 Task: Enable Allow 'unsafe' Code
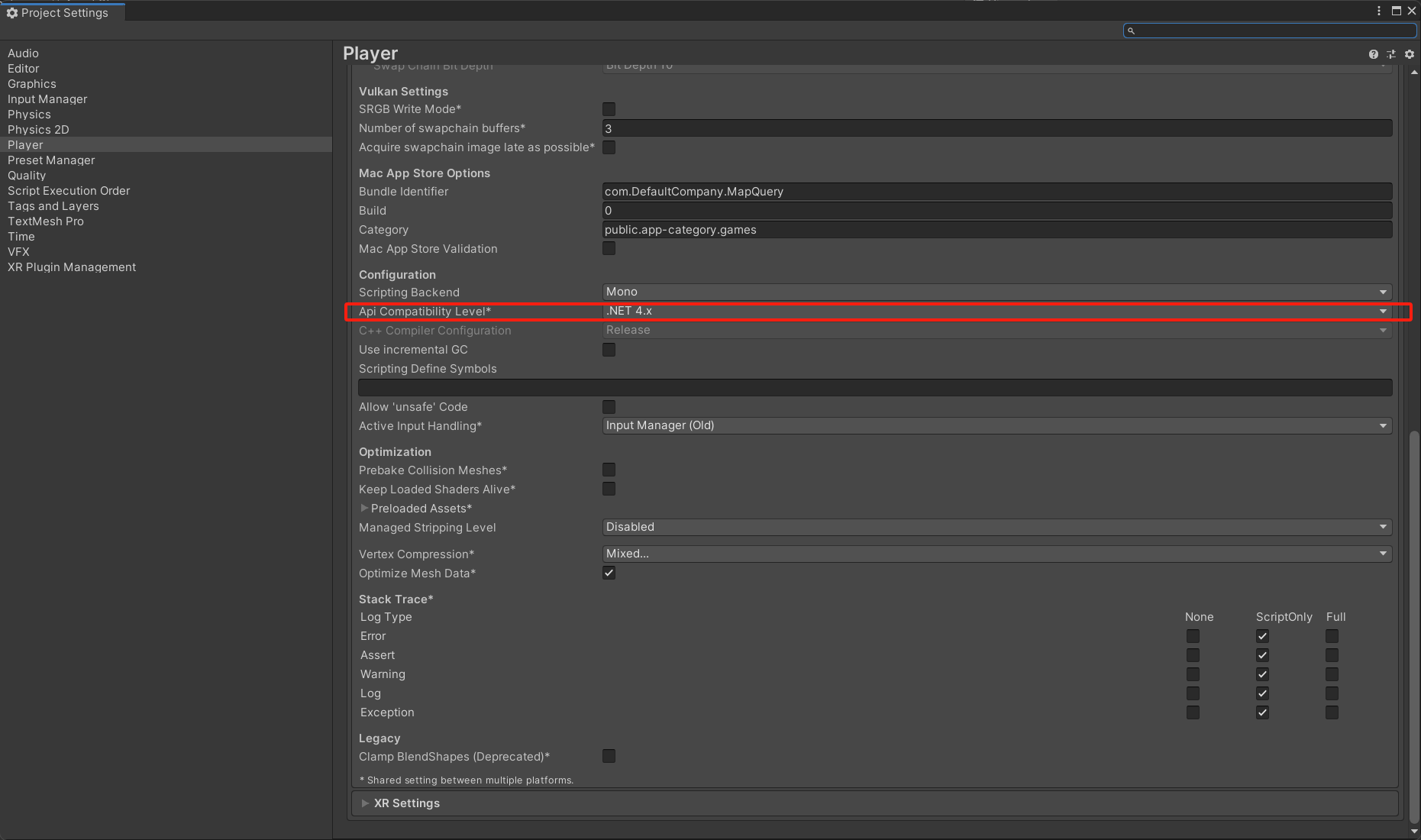tap(609, 407)
